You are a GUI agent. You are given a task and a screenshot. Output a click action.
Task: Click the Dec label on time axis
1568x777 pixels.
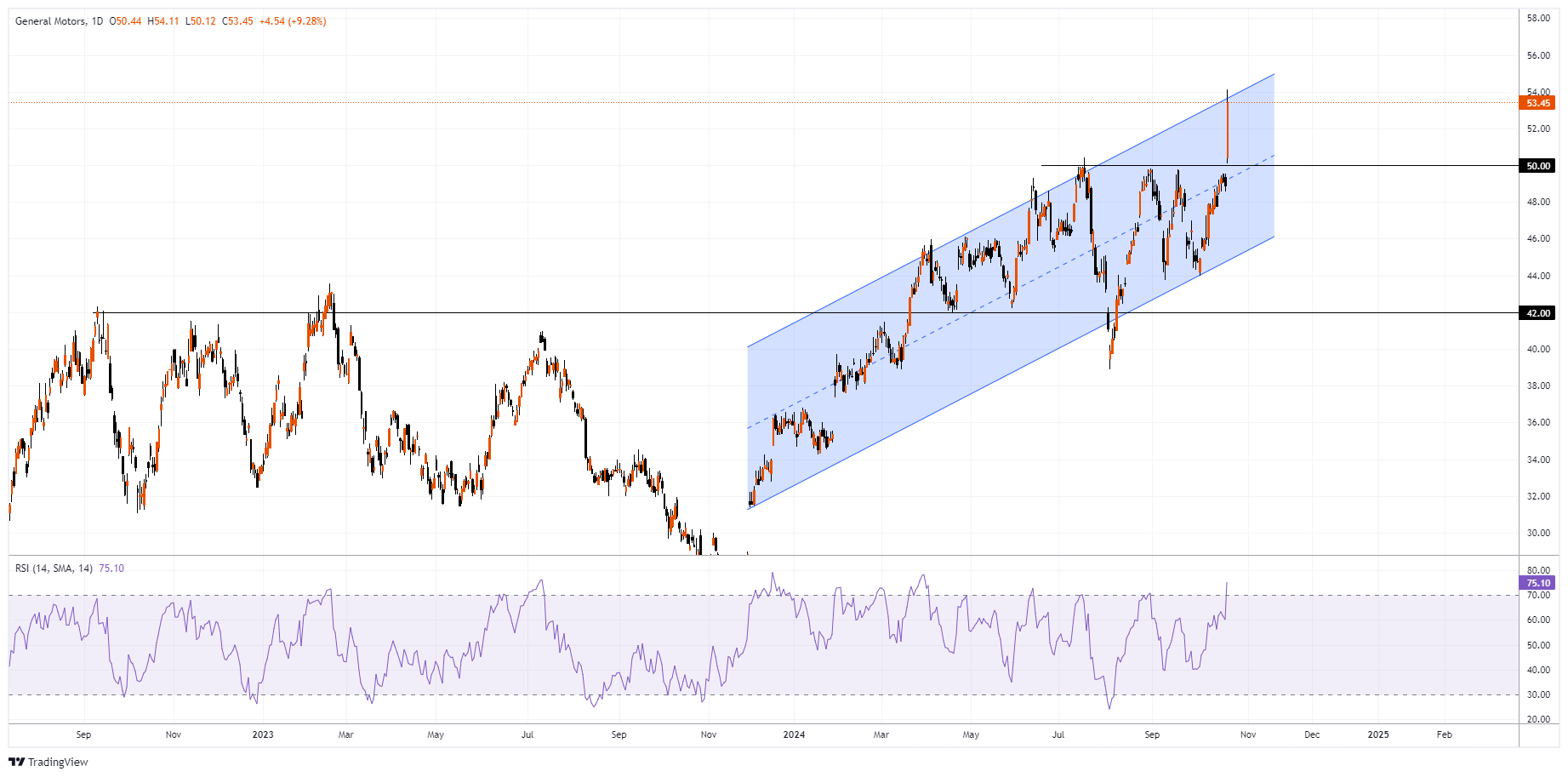pos(1312,734)
